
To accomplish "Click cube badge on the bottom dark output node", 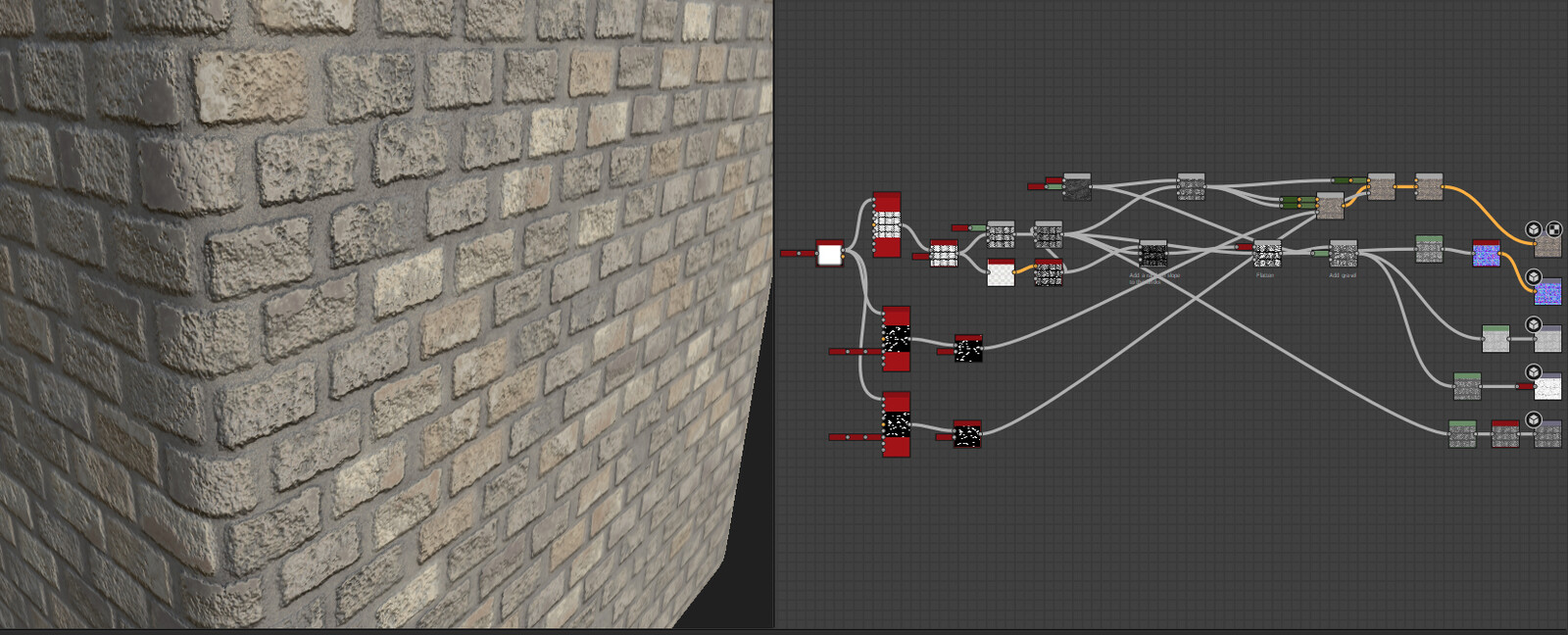I will [1534, 419].
